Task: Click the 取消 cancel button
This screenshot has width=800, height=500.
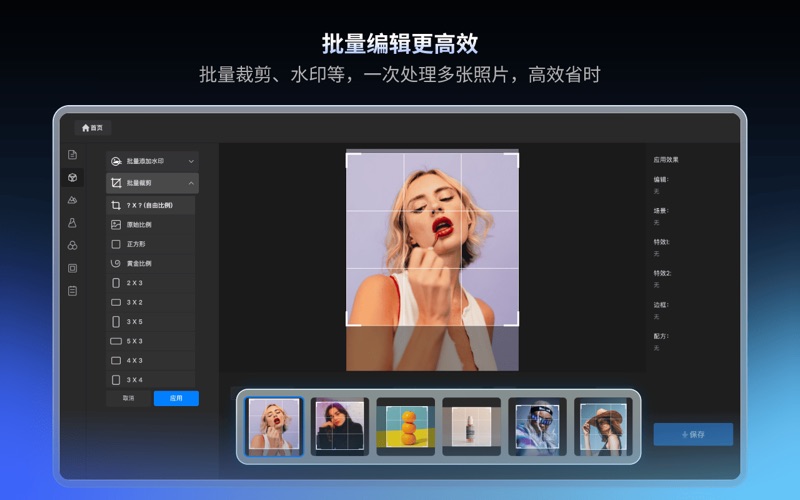Action: pos(128,398)
